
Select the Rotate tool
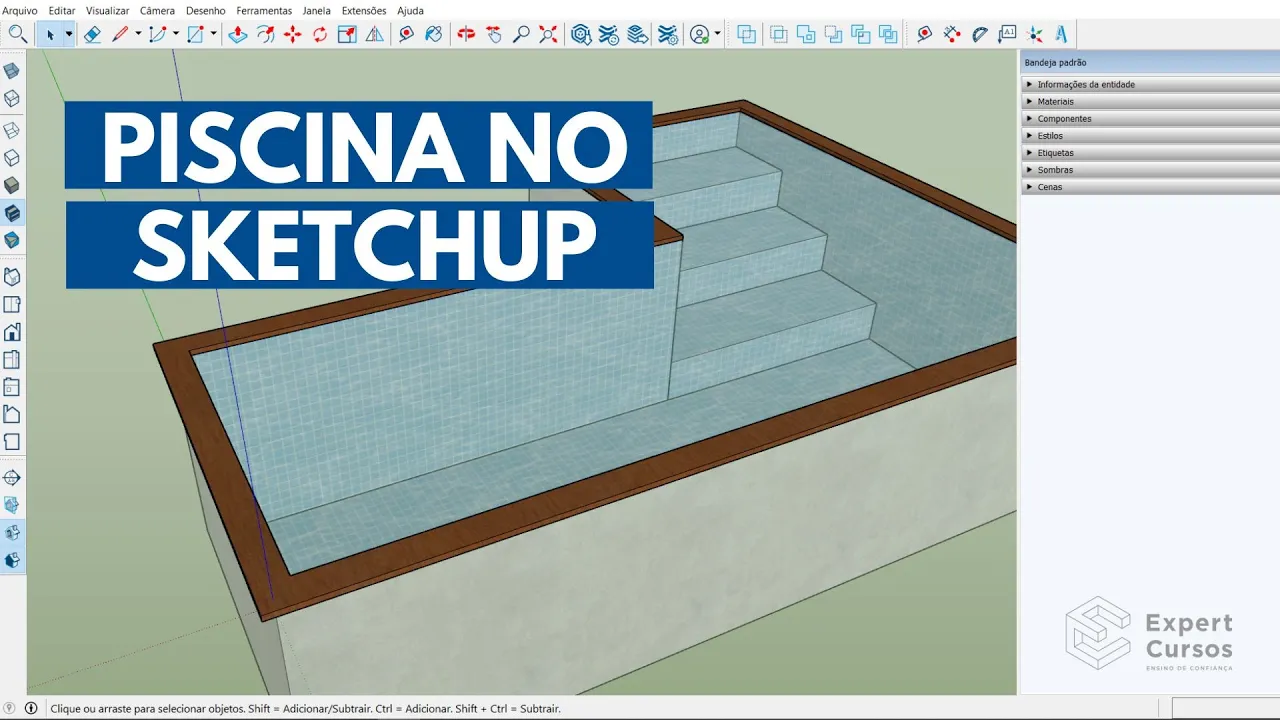coord(320,34)
